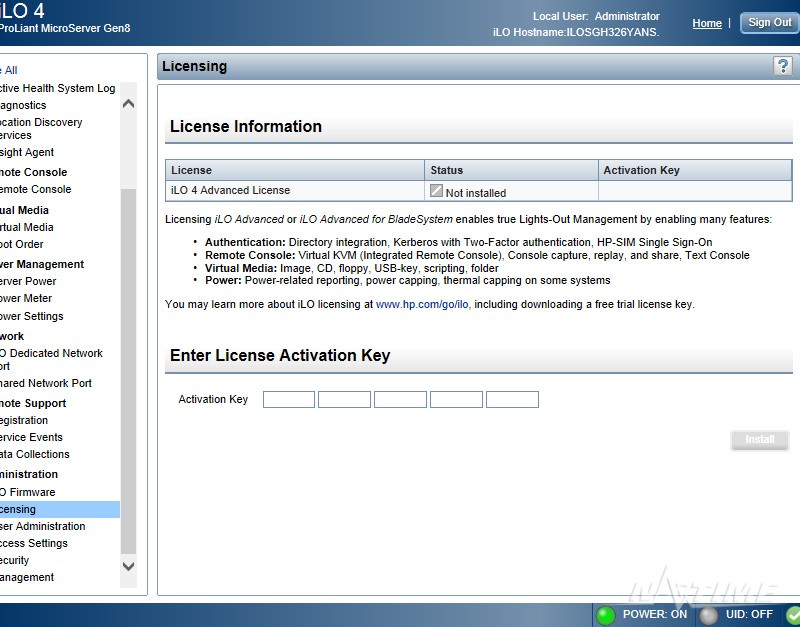
Task: Click the iLO Hostname text in header
Action: tap(576, 32)
